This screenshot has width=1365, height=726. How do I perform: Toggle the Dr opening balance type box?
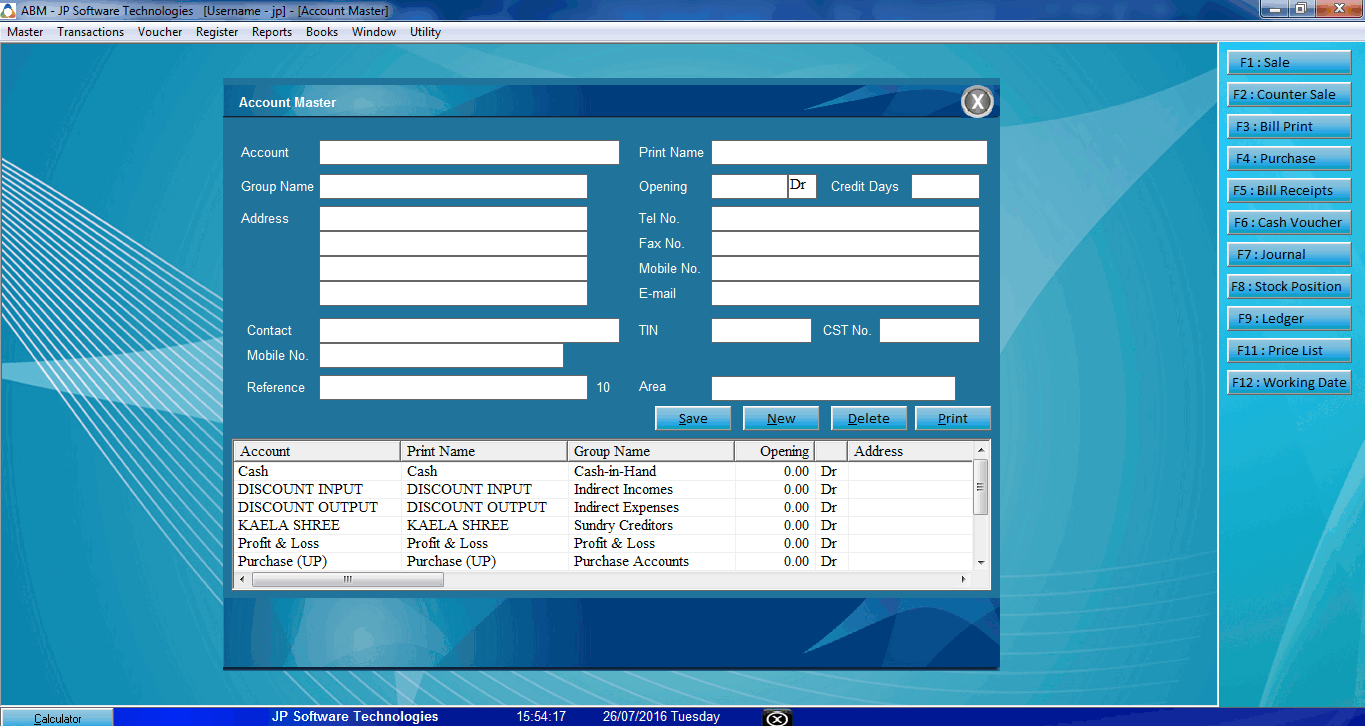[802, 186]
